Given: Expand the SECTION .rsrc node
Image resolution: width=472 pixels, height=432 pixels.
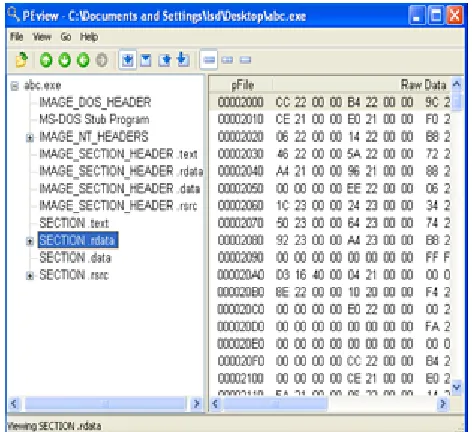Looking at the screenshot, I should (x=30, y=276).
